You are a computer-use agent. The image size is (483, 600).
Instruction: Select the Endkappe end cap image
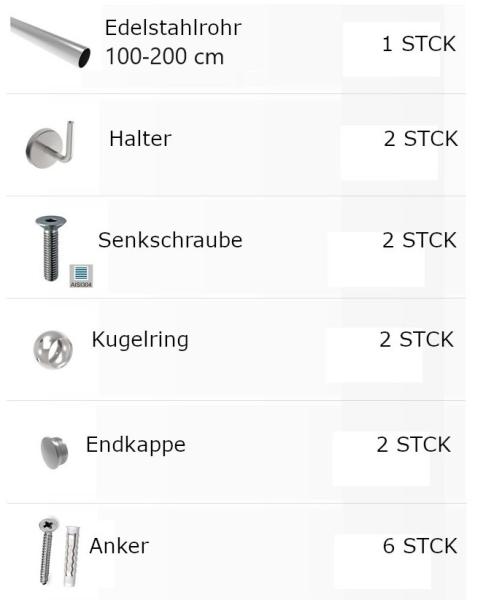pos(54,453)
